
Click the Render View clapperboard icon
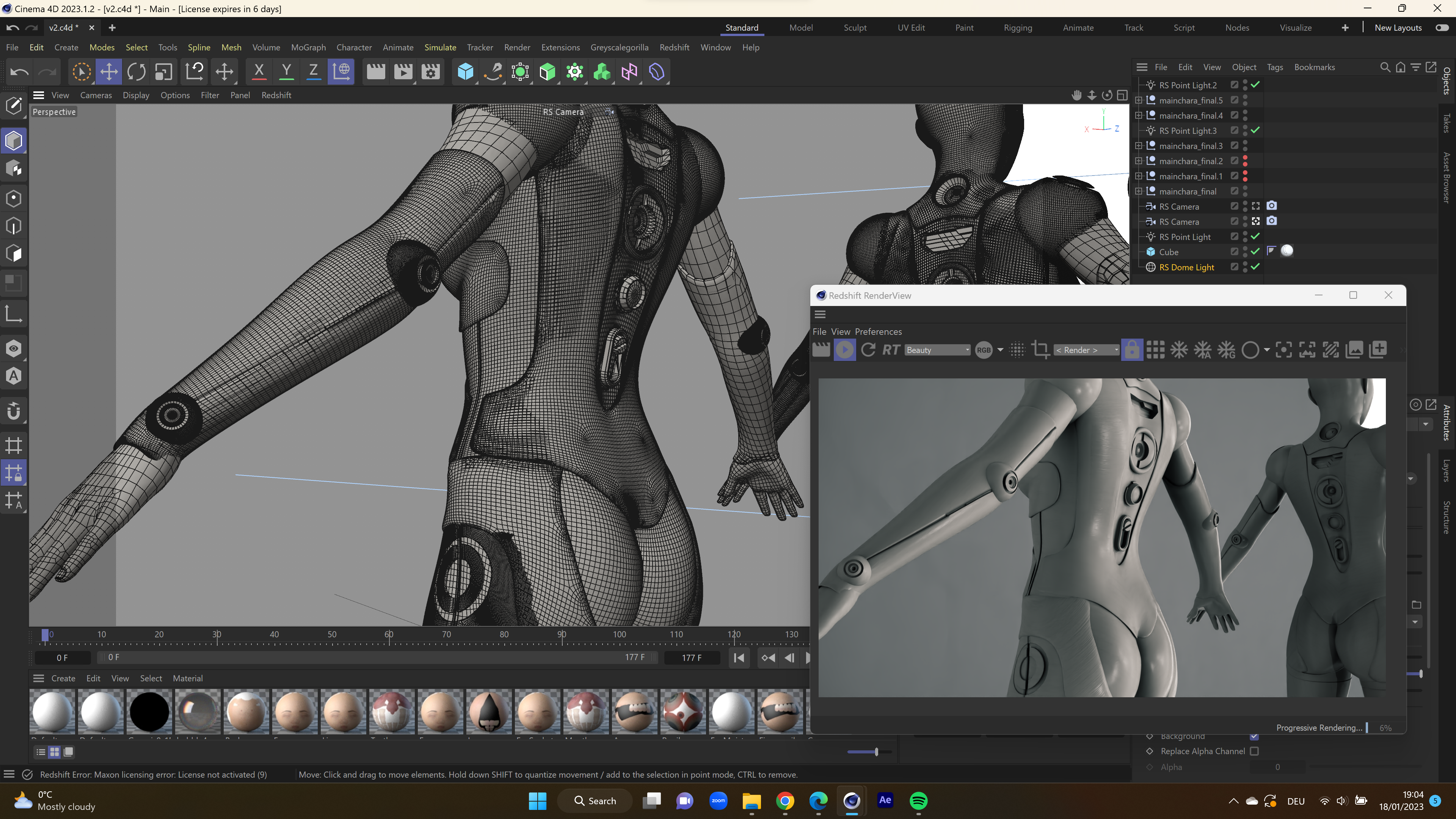376,72
